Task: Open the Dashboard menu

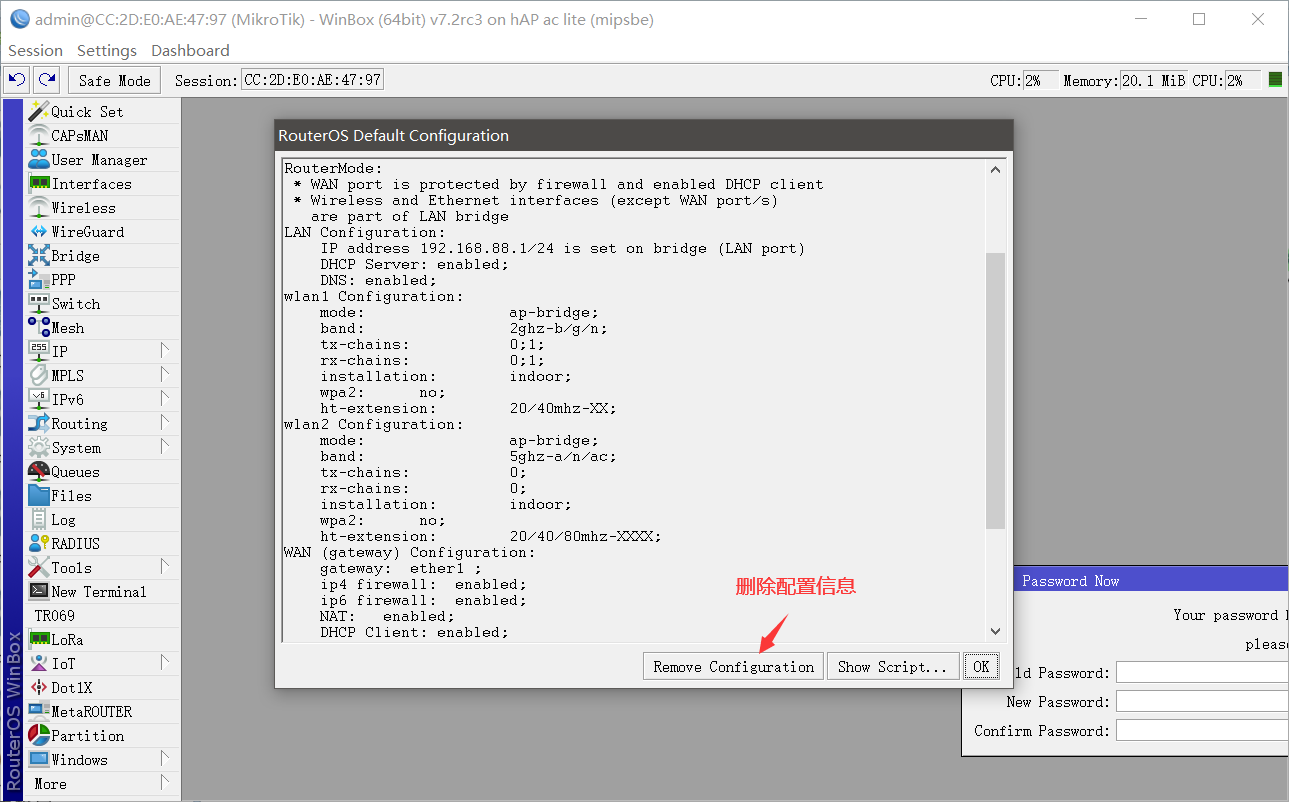Action: point(190,50)
